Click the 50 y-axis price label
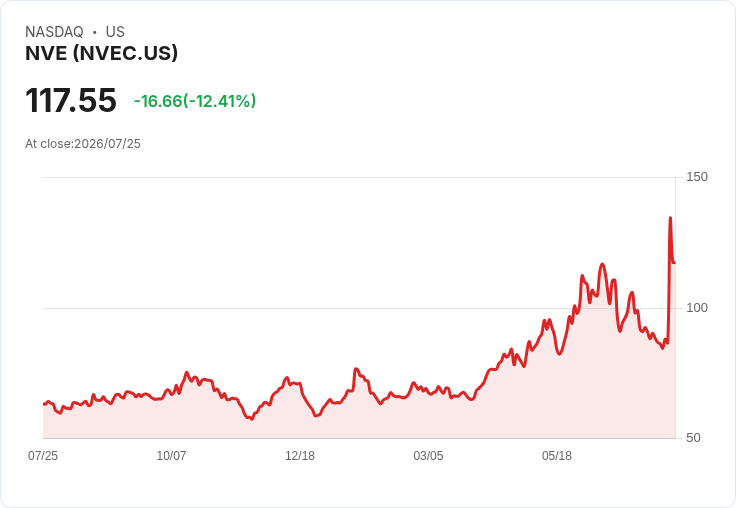 [x=693, y=438]
